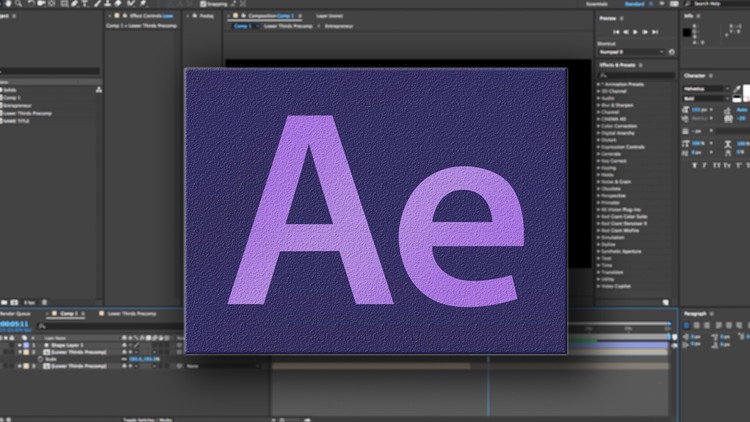
Task: Jump to first frame in Preview
Action: [616, 32]
